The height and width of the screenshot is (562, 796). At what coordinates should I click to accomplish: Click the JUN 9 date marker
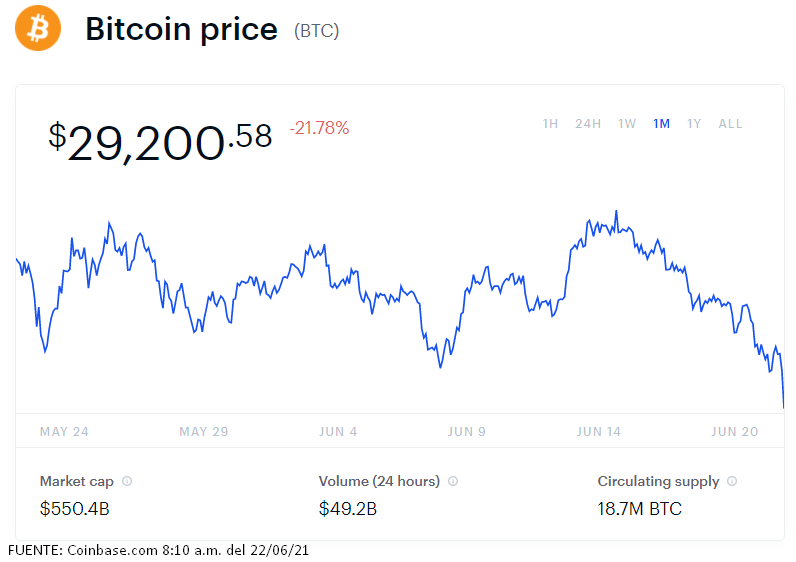pos(467,432)
